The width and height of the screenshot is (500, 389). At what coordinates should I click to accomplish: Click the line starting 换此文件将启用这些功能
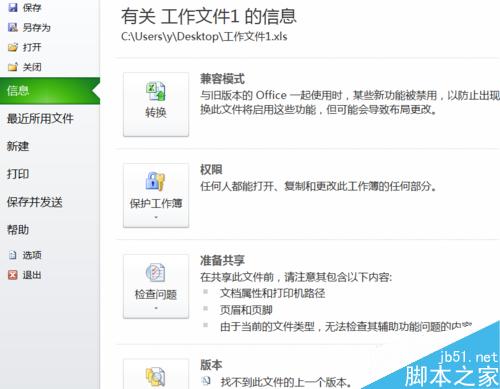coord(319,109)
